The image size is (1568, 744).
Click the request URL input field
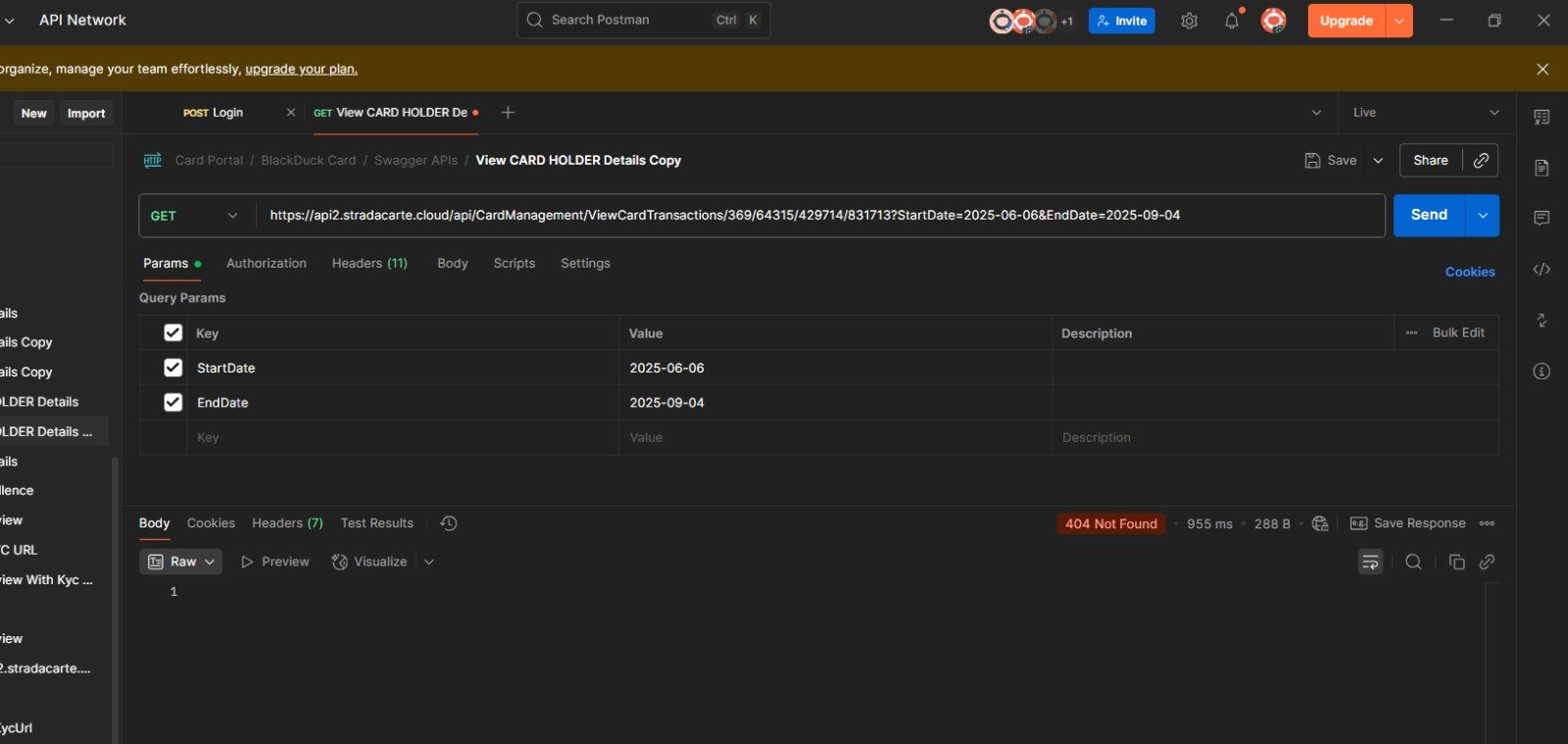point(821,216)
